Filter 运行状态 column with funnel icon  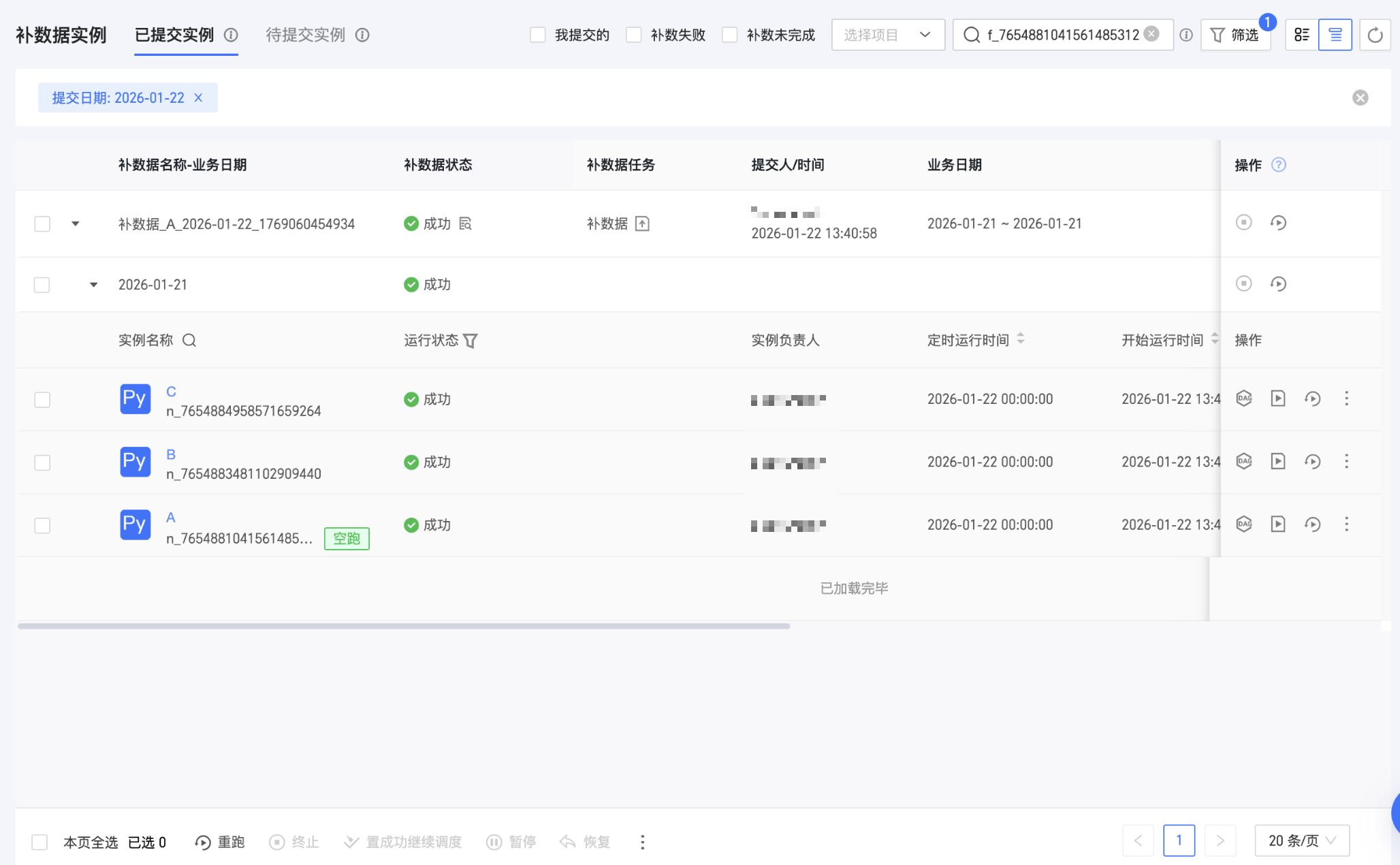pos(471,341)
